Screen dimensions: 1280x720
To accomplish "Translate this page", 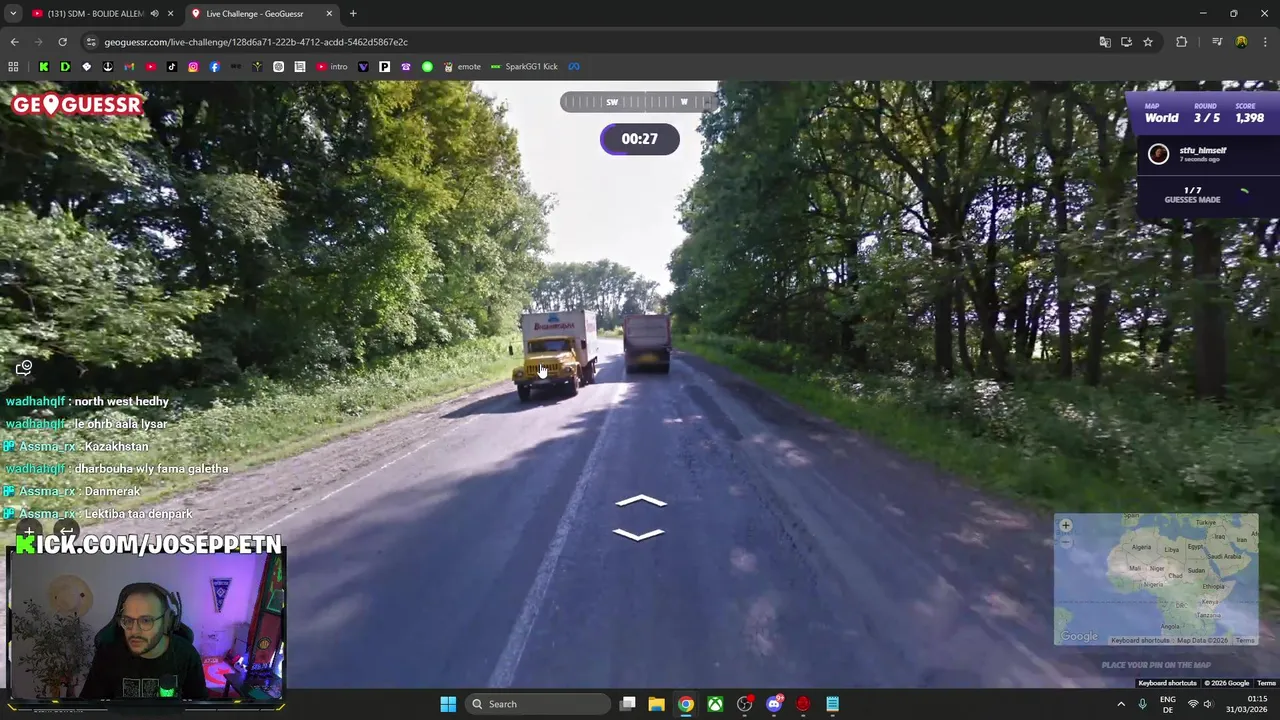I will 1105,42.
